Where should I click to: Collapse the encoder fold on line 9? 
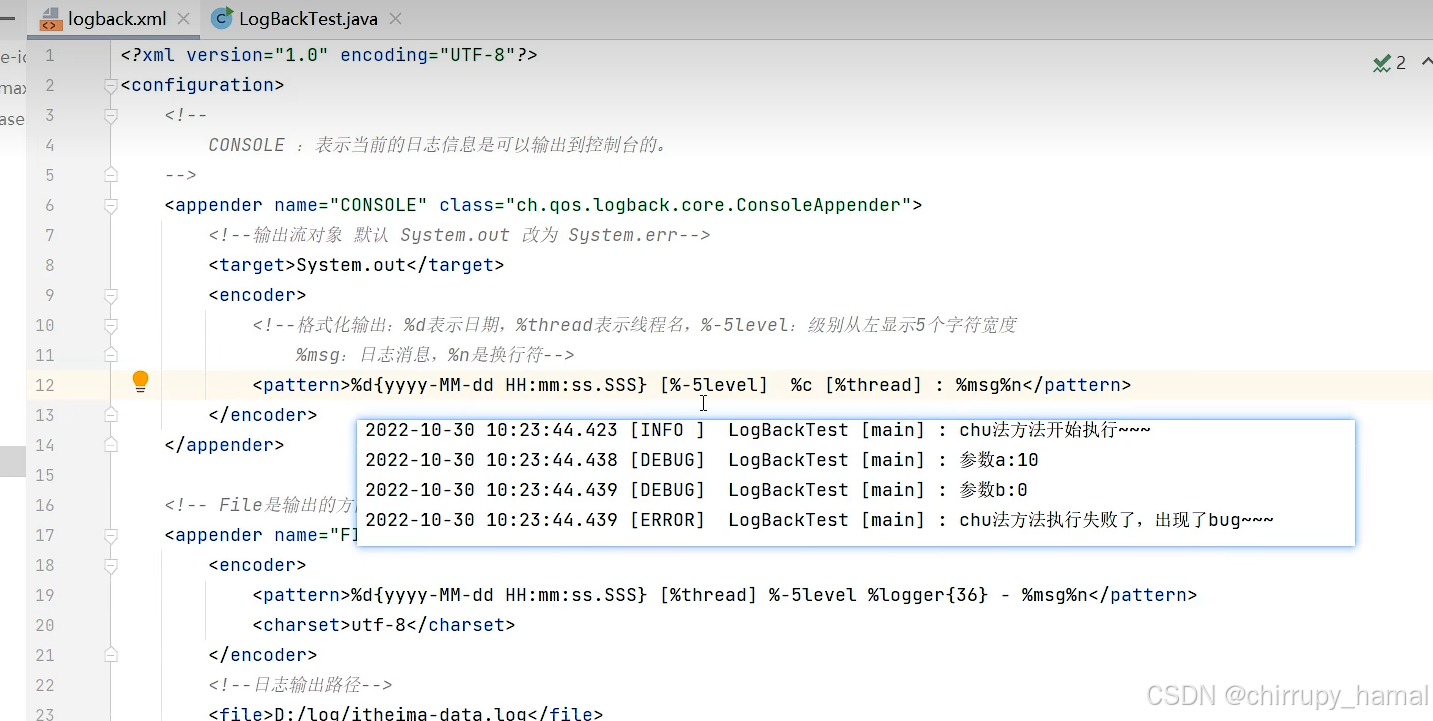[111, 295]
